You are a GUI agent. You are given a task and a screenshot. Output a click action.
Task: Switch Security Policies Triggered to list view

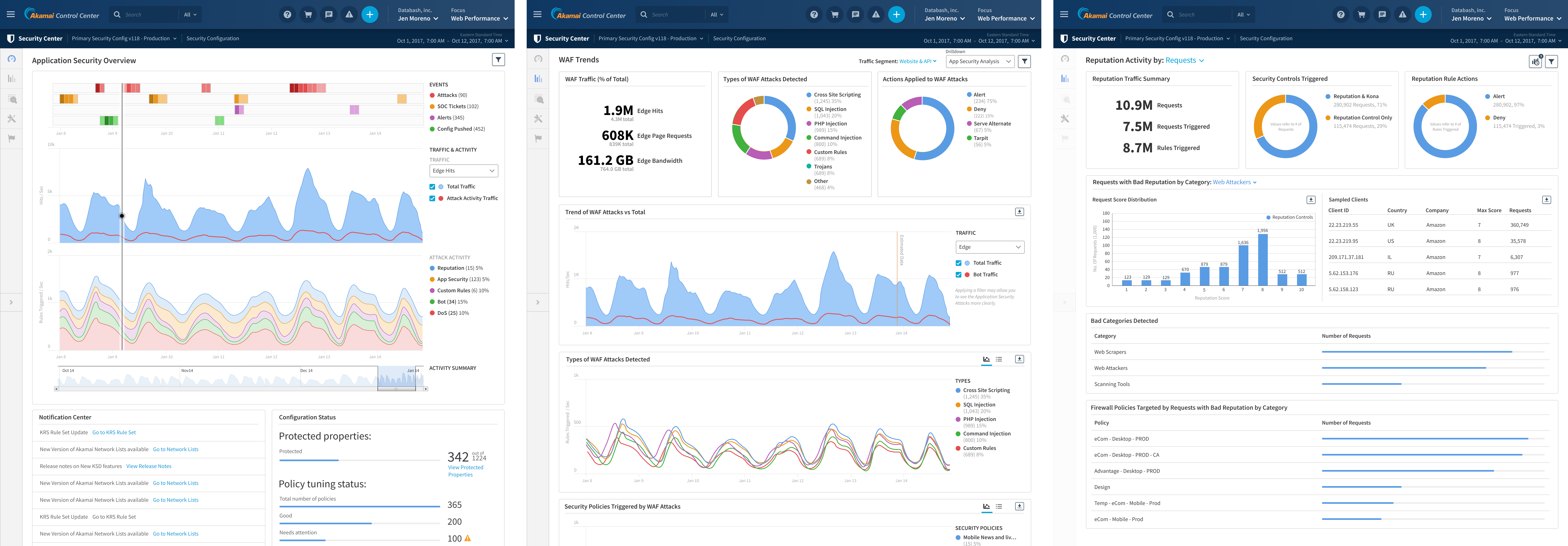(999, 506)
